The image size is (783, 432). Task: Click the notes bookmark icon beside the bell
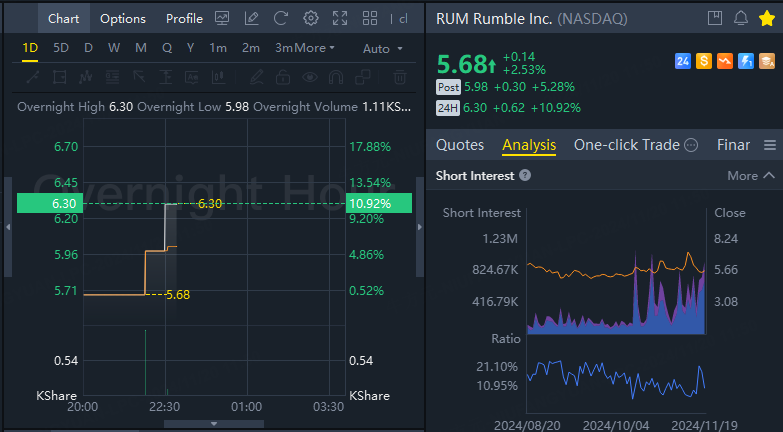click(714, 18)
